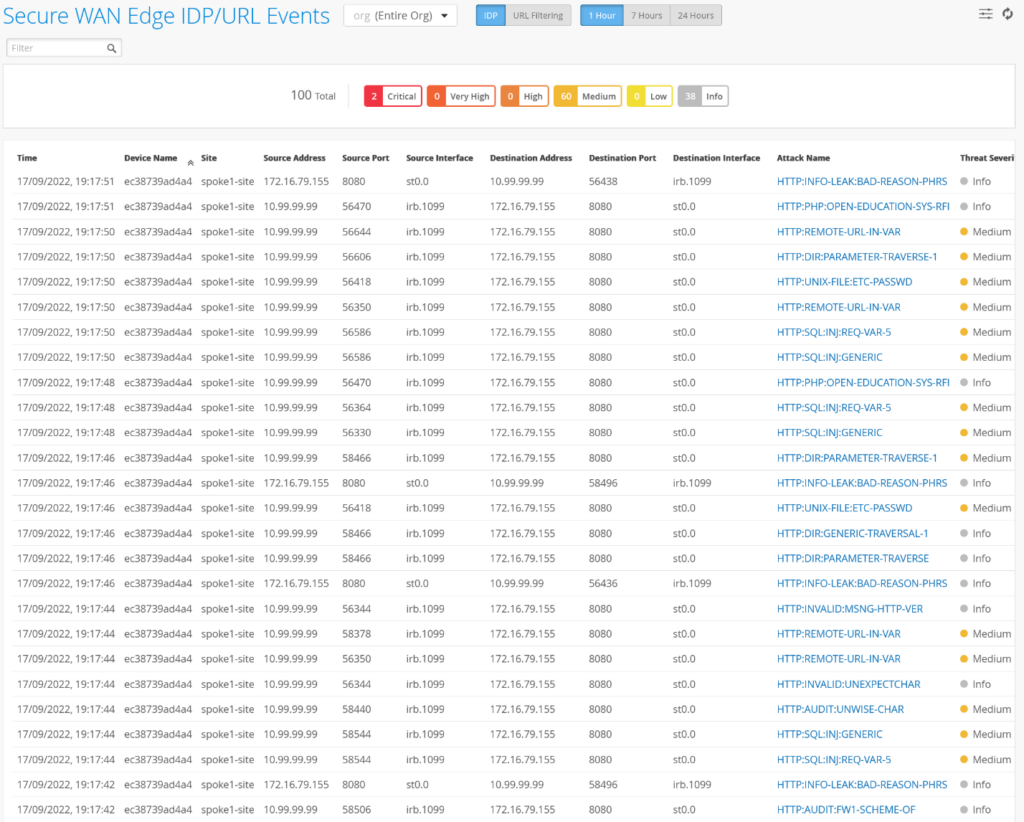The image size is (1024, 822).
Task: Sort by Threat Severity column header
Action: [x=987, y=158]
